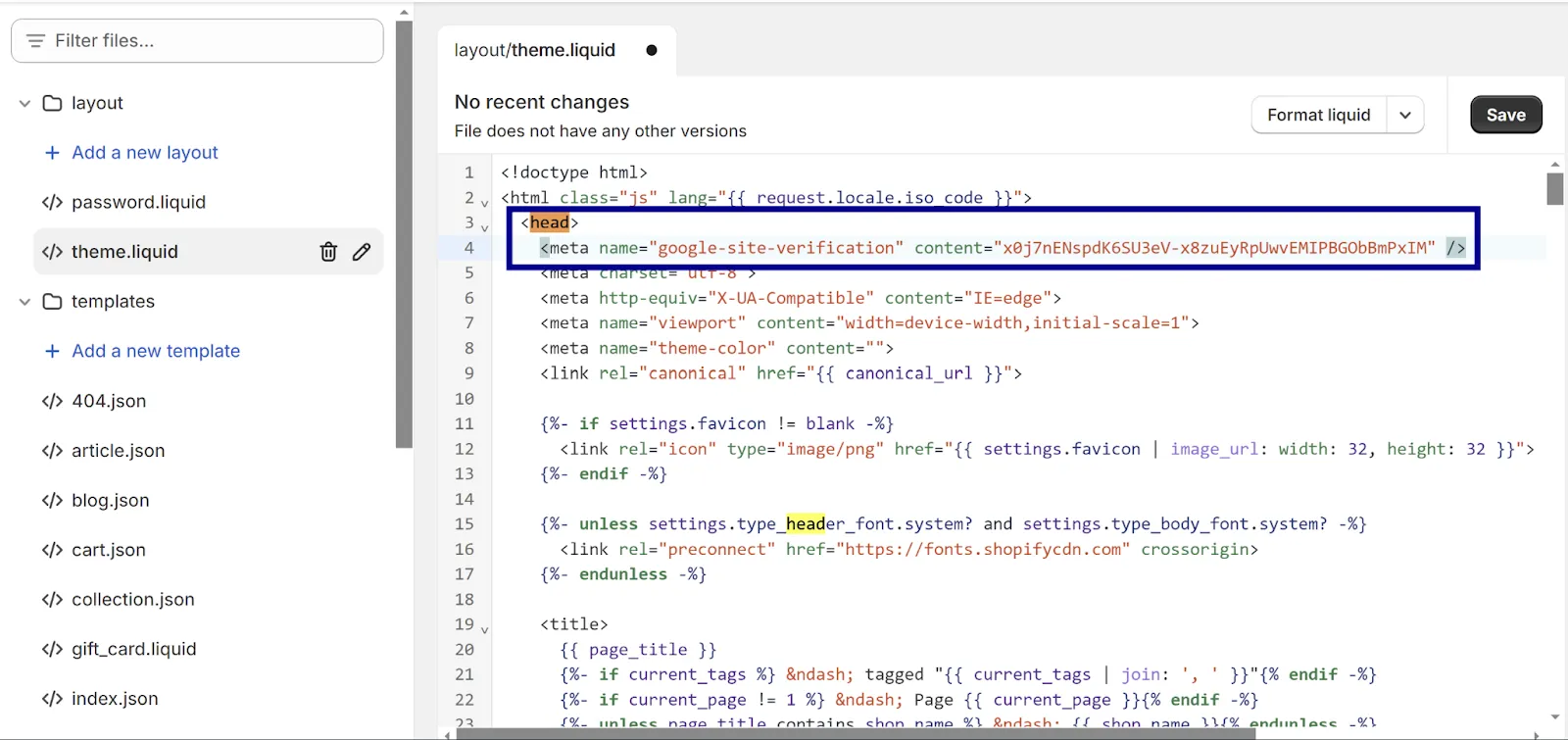This screenshot has height=740, width=1568.
Task: Focus the Filter files search field
Action: tap(197, 41)
